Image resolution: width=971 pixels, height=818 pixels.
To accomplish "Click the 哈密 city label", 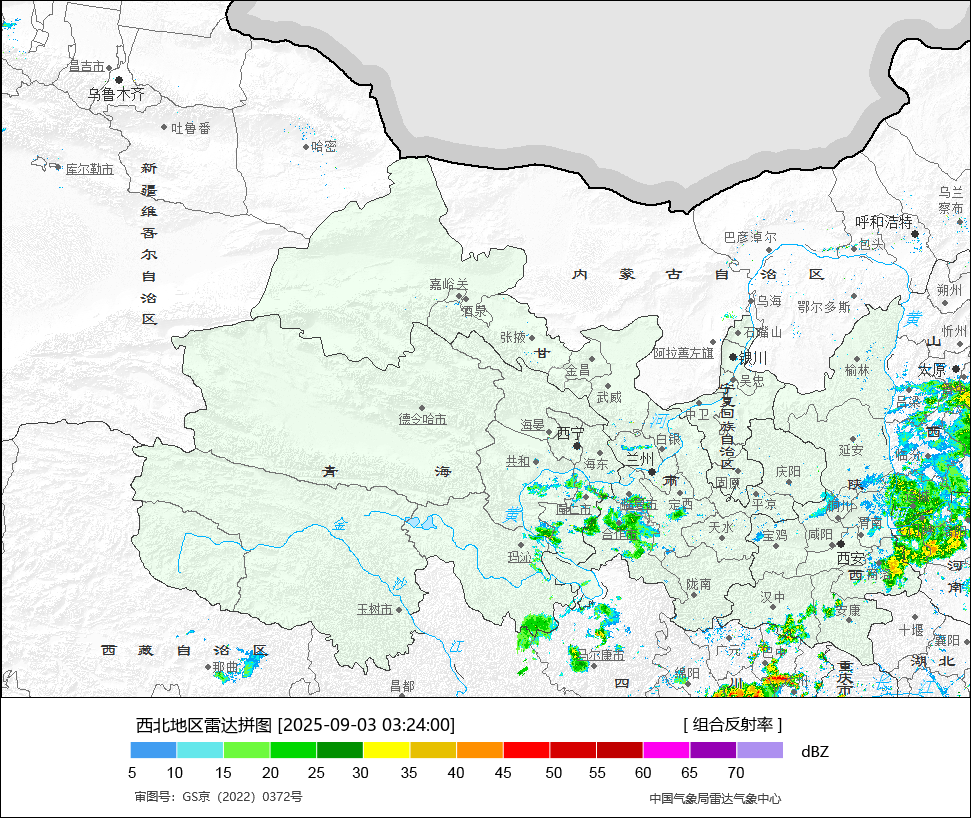I will [323, 146].
